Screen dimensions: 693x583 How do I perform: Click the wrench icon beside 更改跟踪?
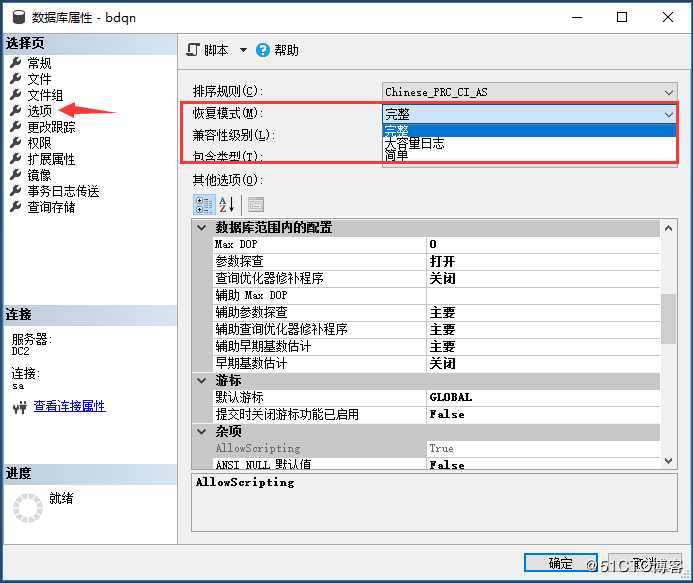15,127
